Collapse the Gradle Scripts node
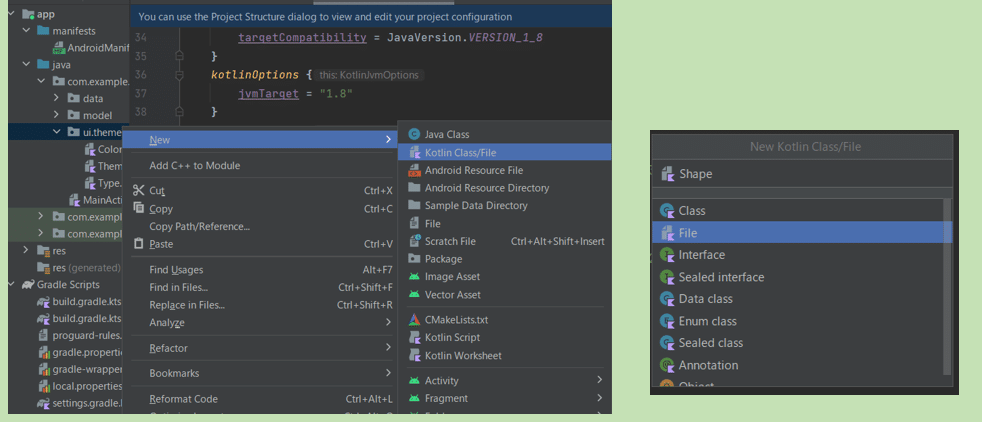This screenshot has width=982, height=422. click(x=12, y=285)
